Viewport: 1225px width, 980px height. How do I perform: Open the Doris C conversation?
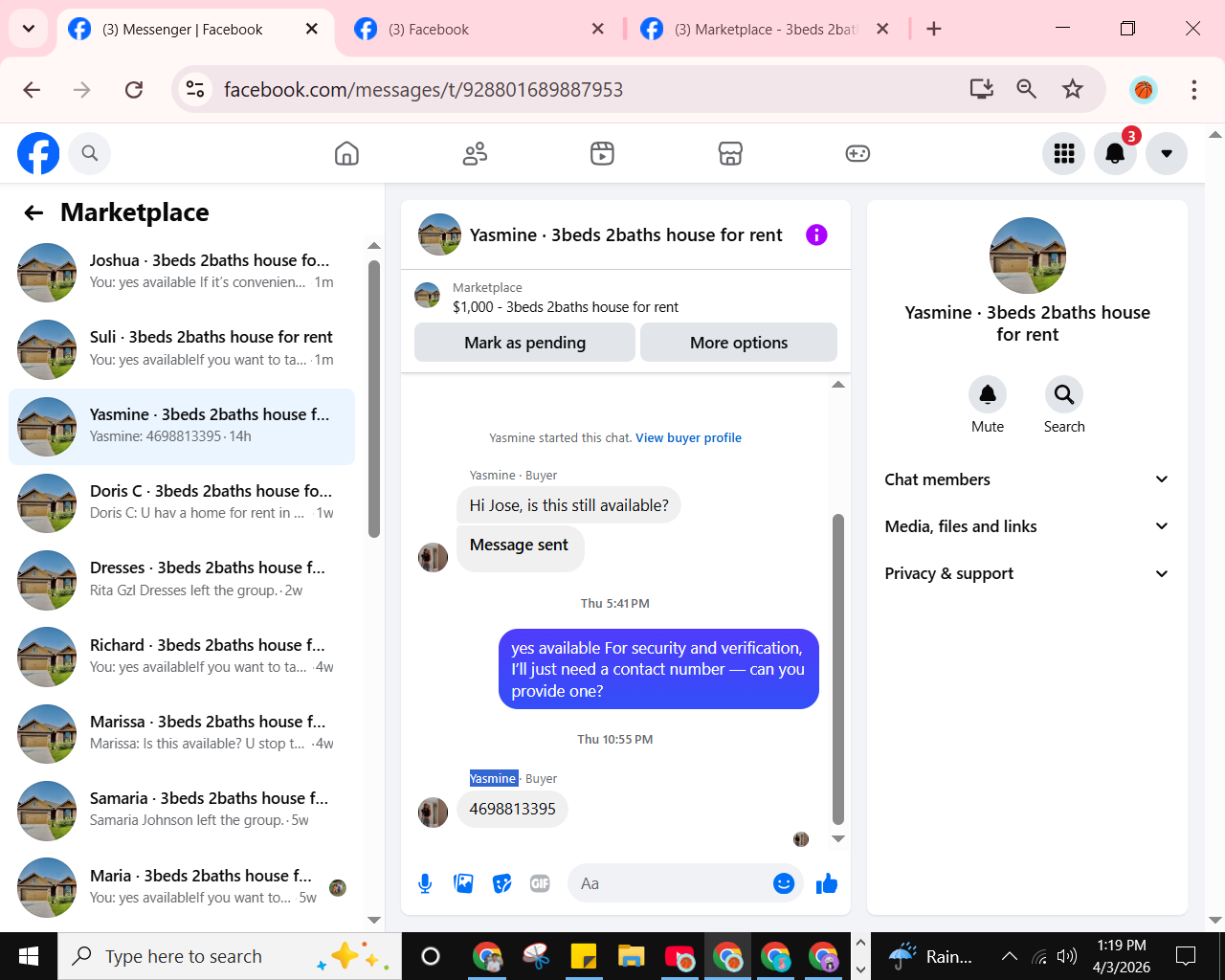point(182,502)
